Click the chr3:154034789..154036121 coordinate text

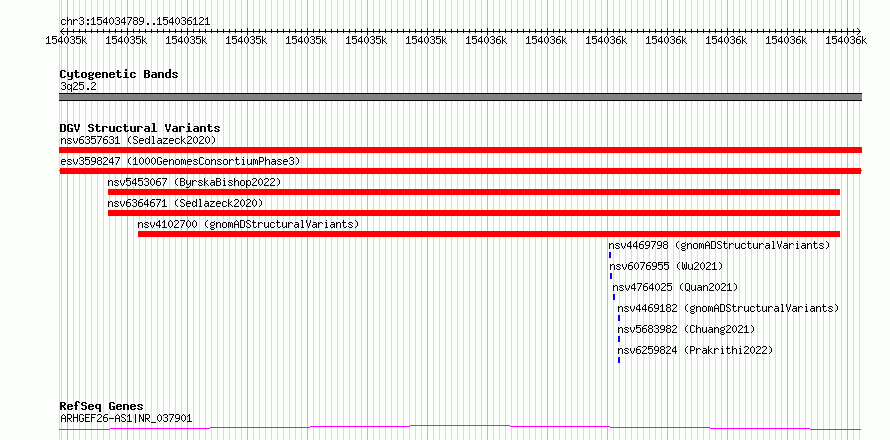135,22
